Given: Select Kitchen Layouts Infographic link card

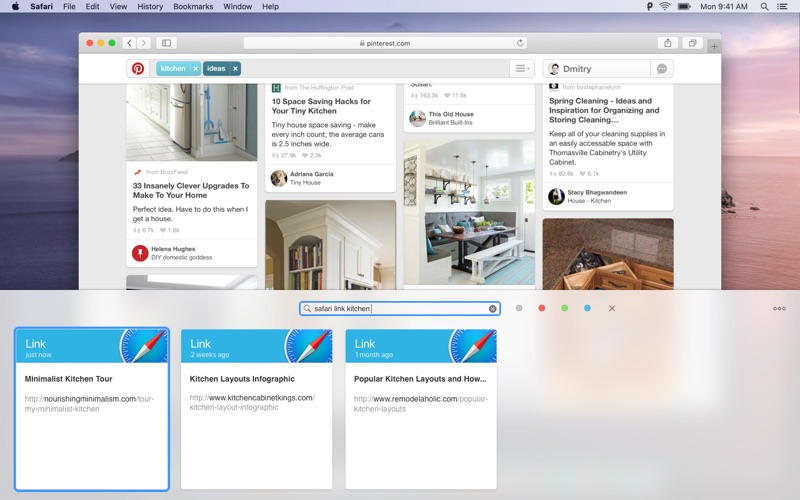Looking at the screenshot, I should [x=257, y=409].
